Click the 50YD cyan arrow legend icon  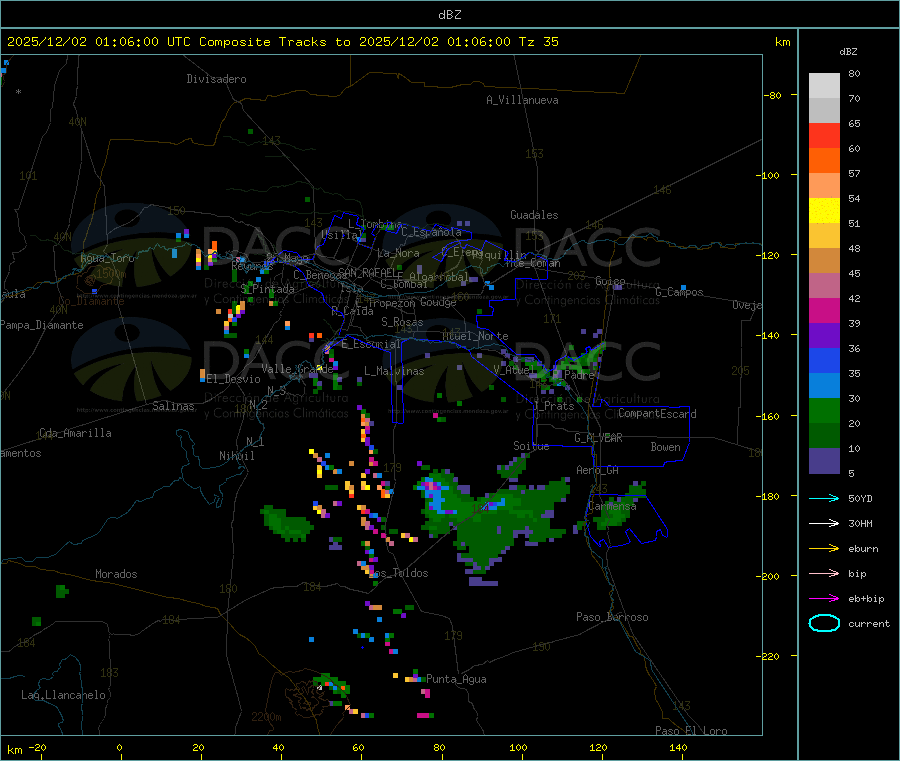(x=824, y=498)
